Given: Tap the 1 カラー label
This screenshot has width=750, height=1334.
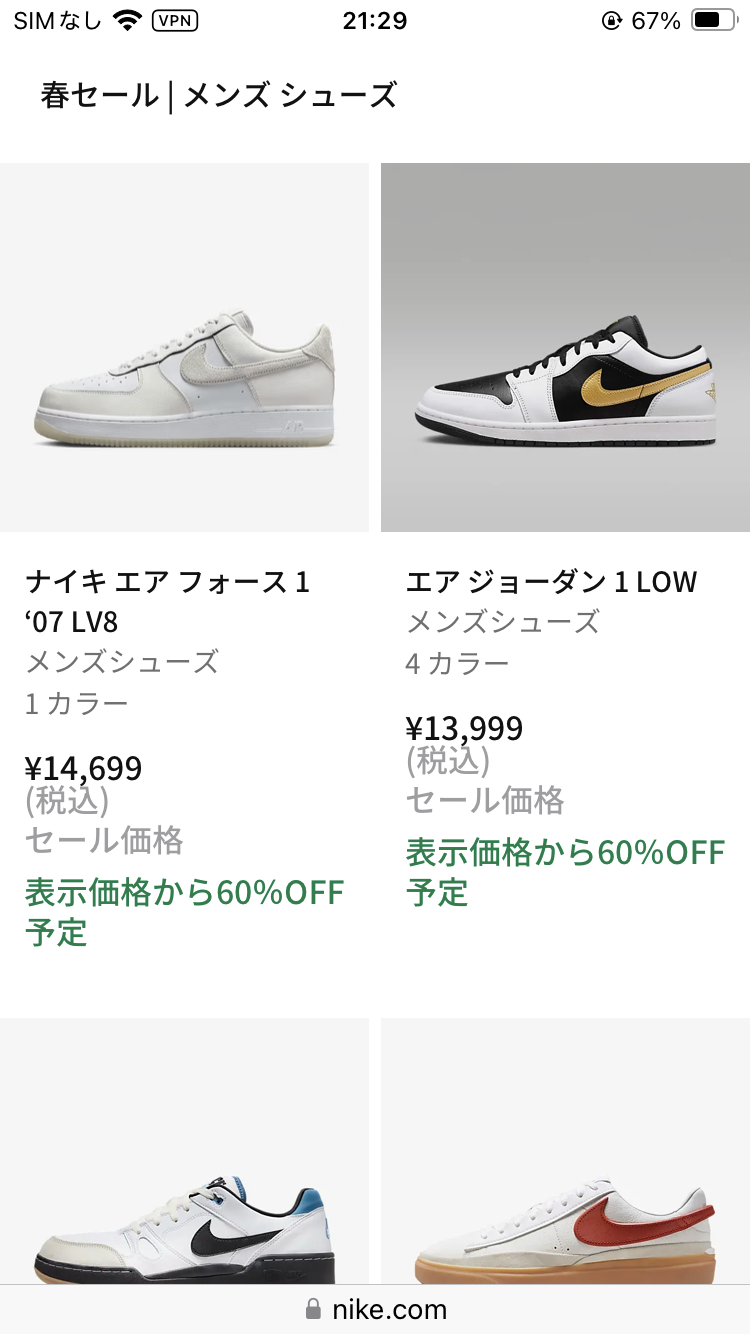Looking at the screenshot, I should click(77, 703).
